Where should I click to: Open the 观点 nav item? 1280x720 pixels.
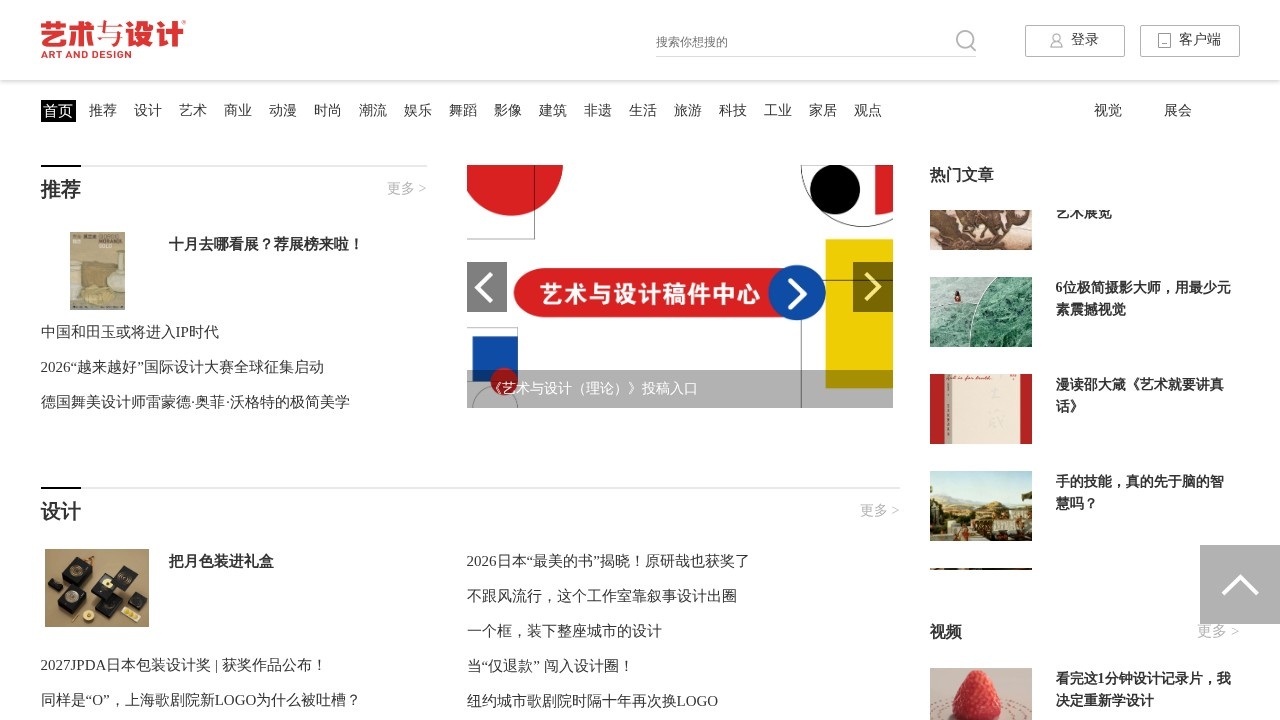pyautogui.click(x=868, y=111)
